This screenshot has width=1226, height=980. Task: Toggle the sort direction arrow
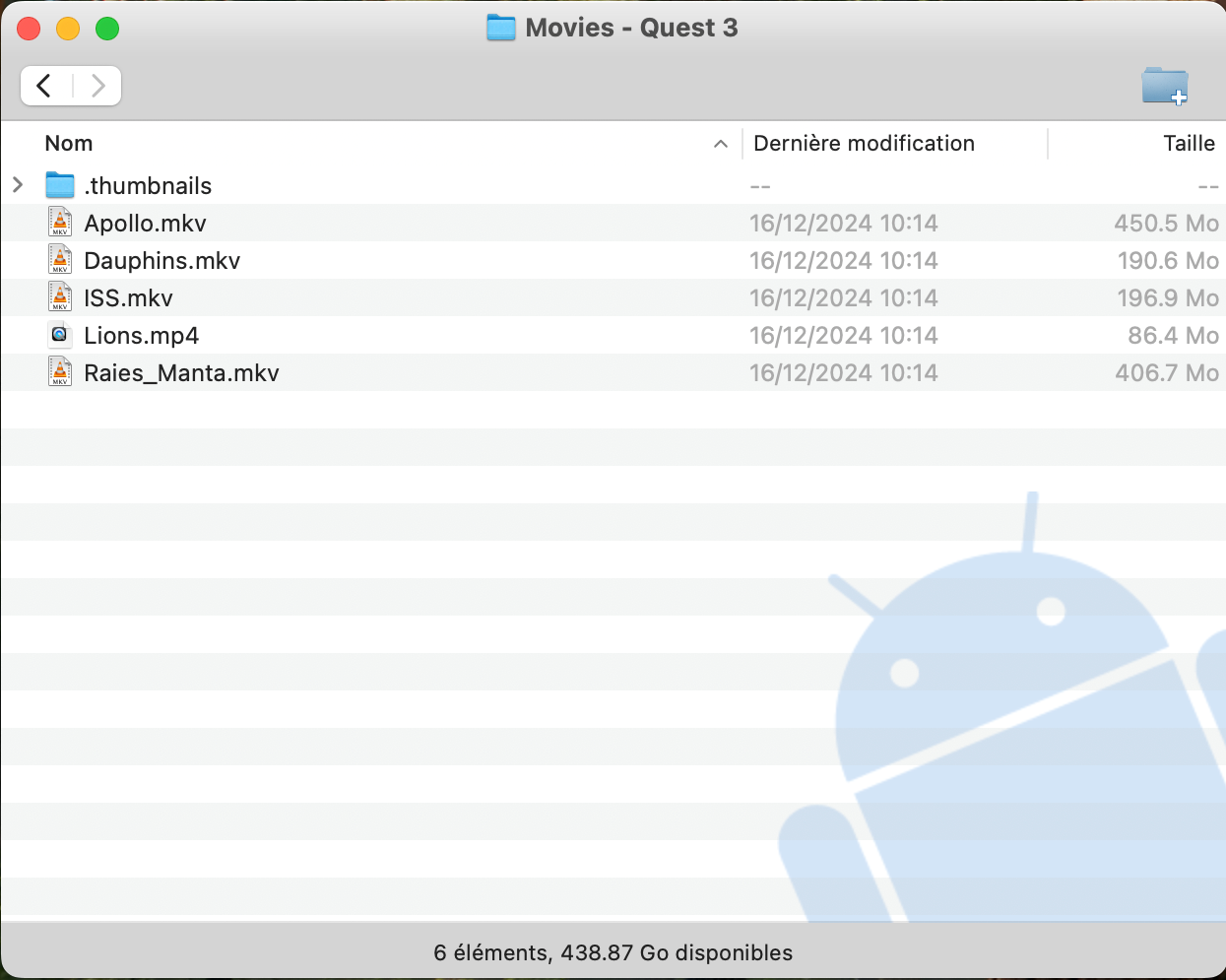tap(721, 144)
